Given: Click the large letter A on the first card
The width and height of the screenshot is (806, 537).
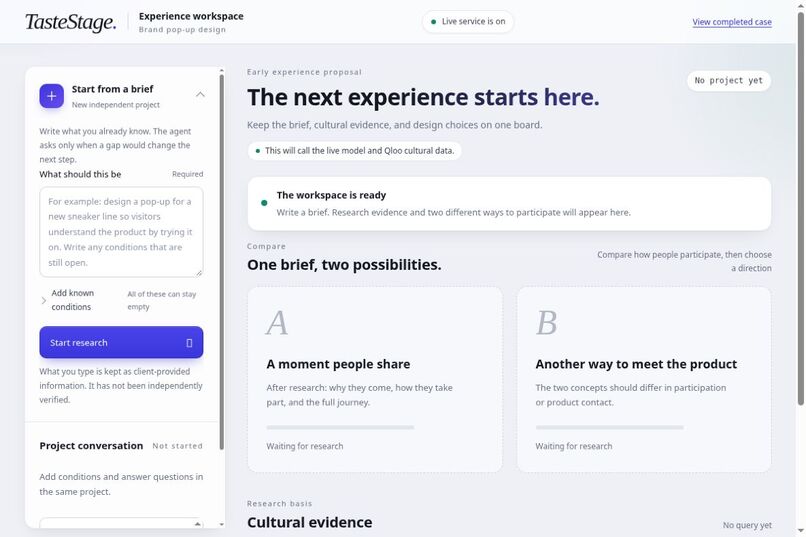Looking at the screenshot, I should [x=277, y=323].
